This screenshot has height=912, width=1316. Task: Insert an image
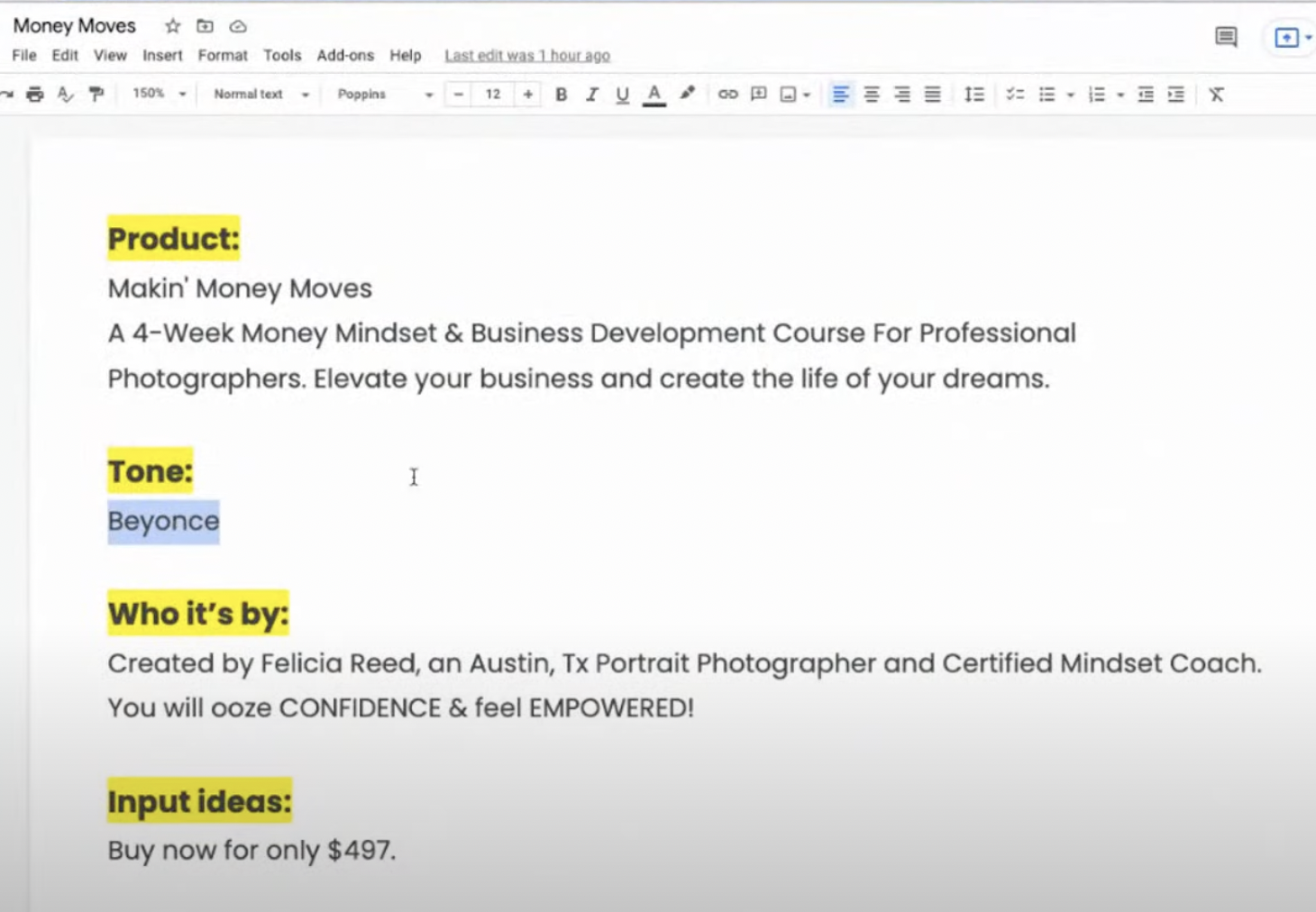pos(789,94)
